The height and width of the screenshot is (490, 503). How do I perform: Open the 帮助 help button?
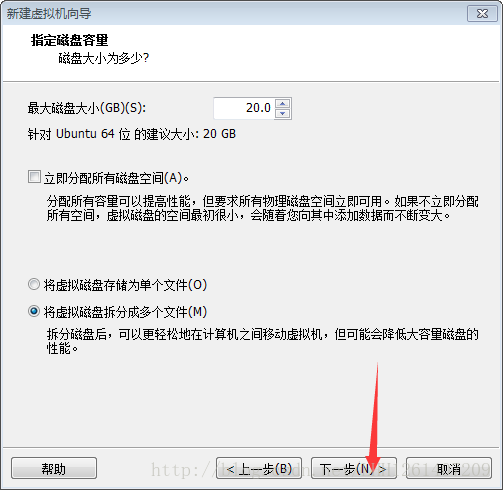point(54,468)
